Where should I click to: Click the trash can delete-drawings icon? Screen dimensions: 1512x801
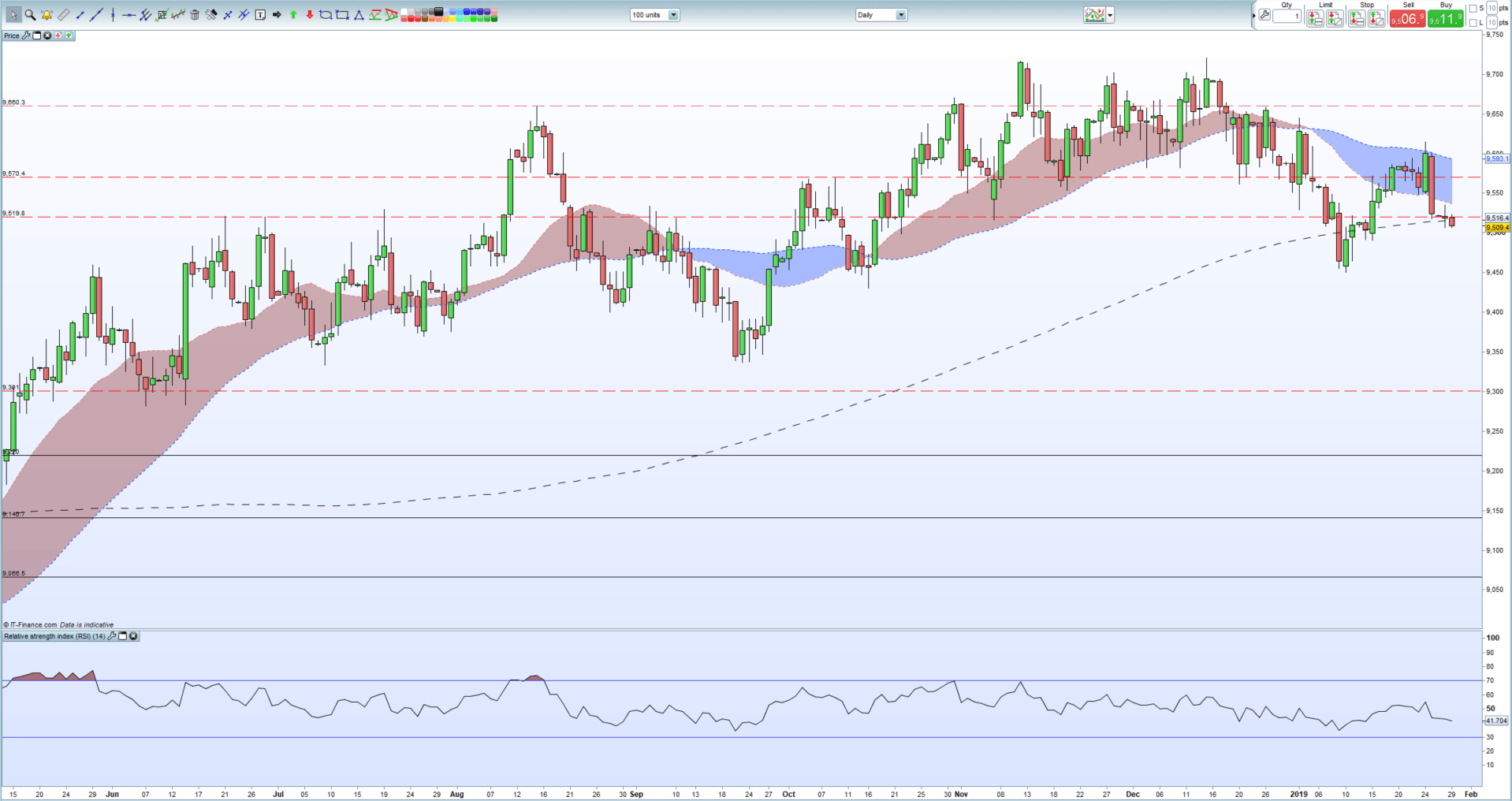point(195,14)
